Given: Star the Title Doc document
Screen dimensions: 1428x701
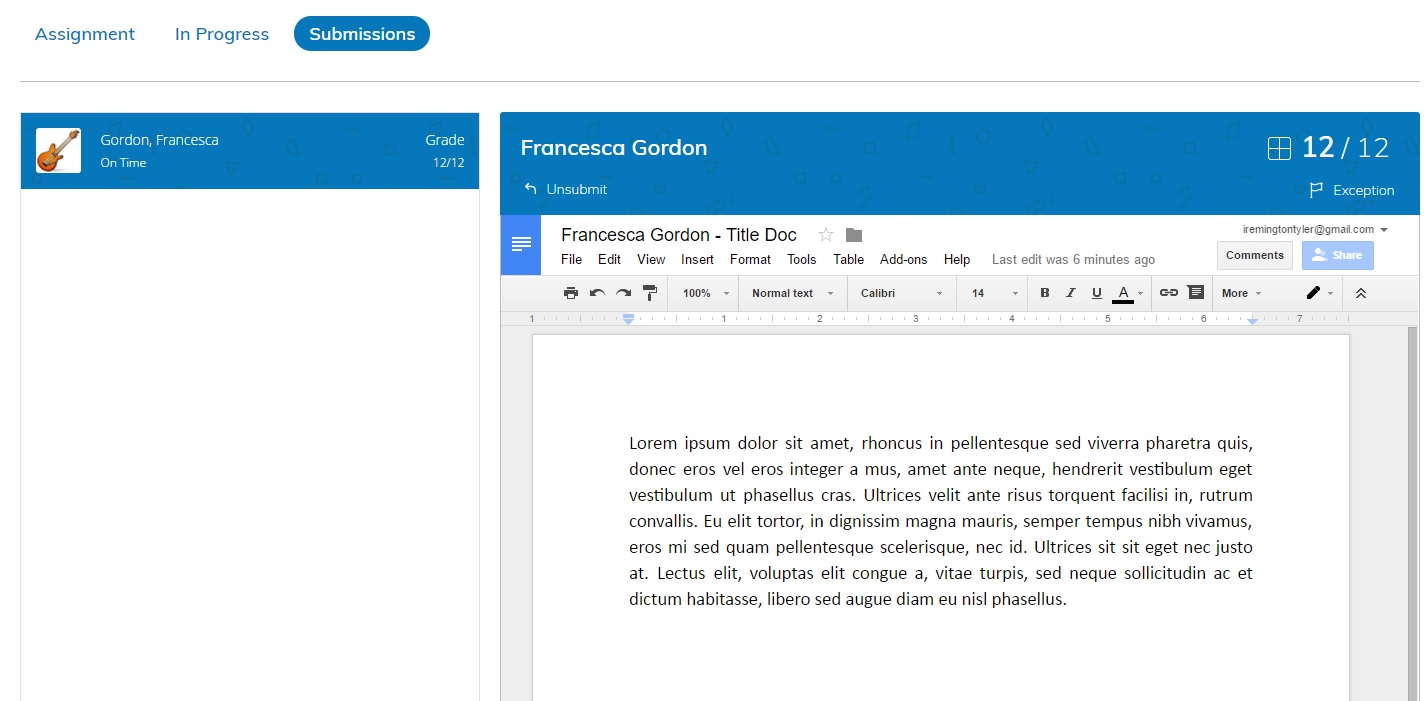Looking at the screenshot, I should [826, 235].
